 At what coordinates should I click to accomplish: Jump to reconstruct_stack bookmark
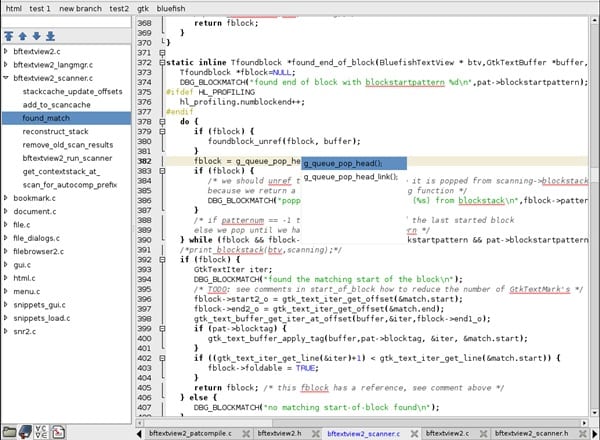tap(55, 132)
